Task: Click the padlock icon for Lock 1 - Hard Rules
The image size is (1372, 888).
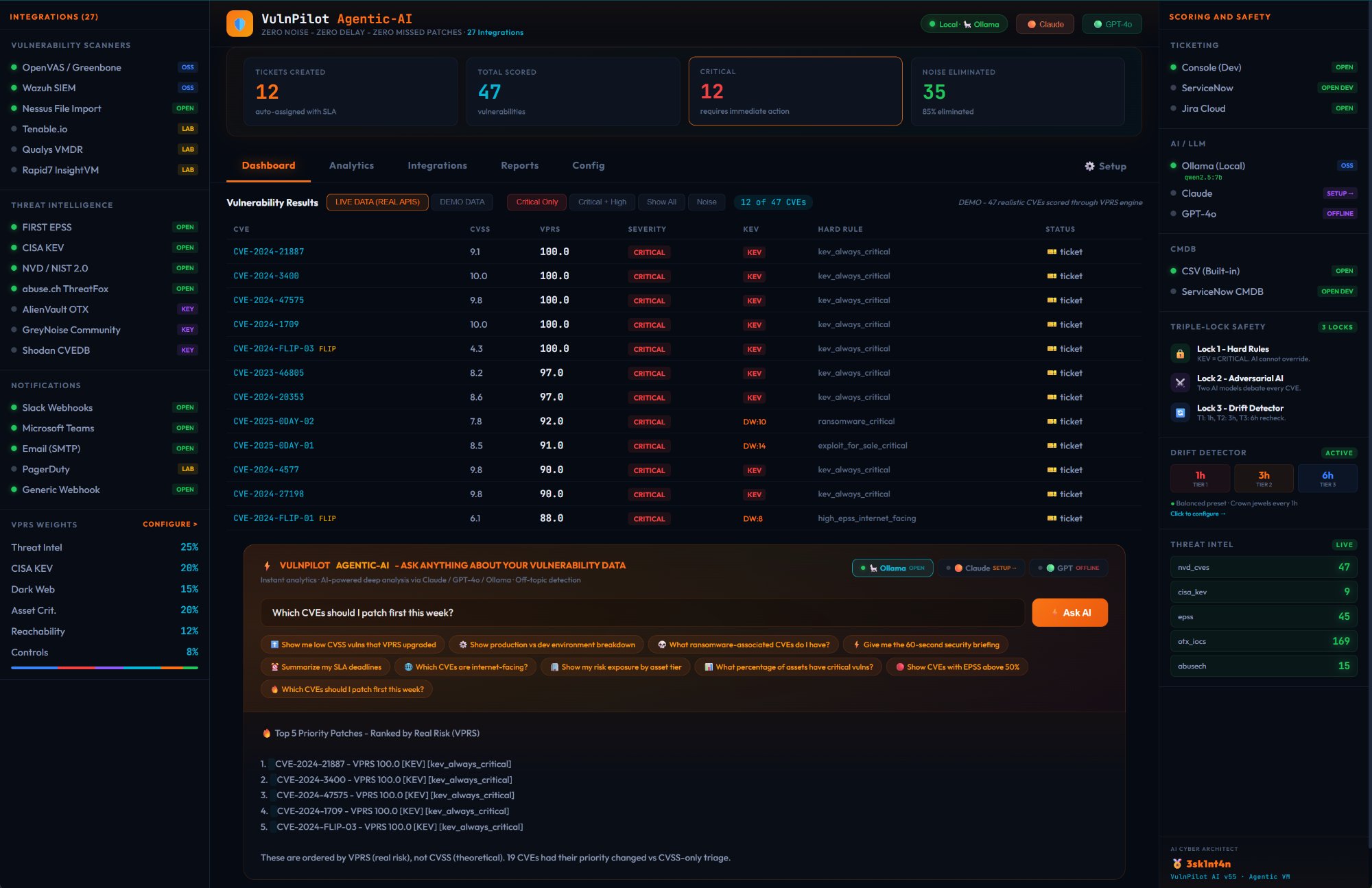Action: click(1180, 354)
